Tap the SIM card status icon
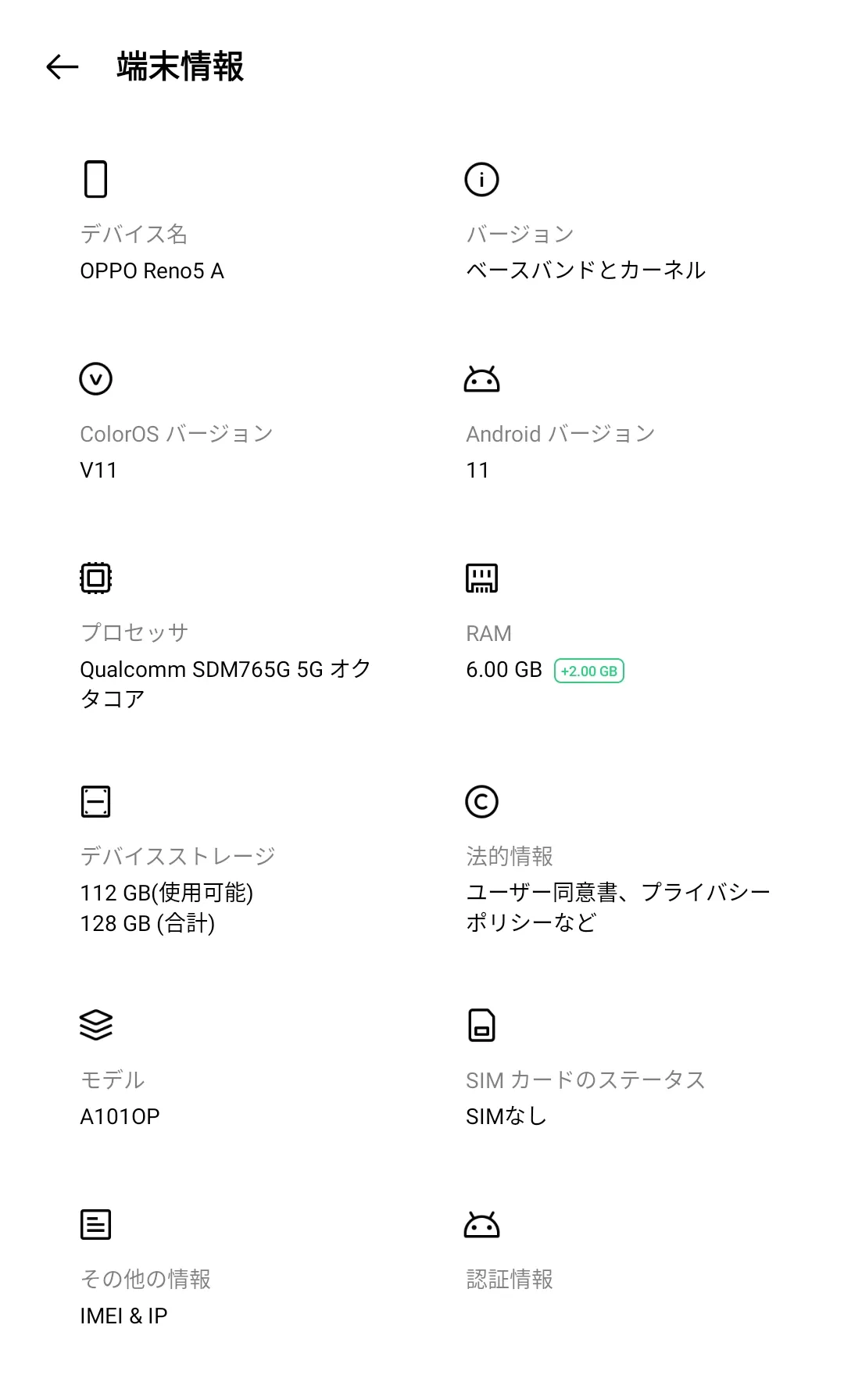This screenshot has width=844, height=1400. 481,1026
